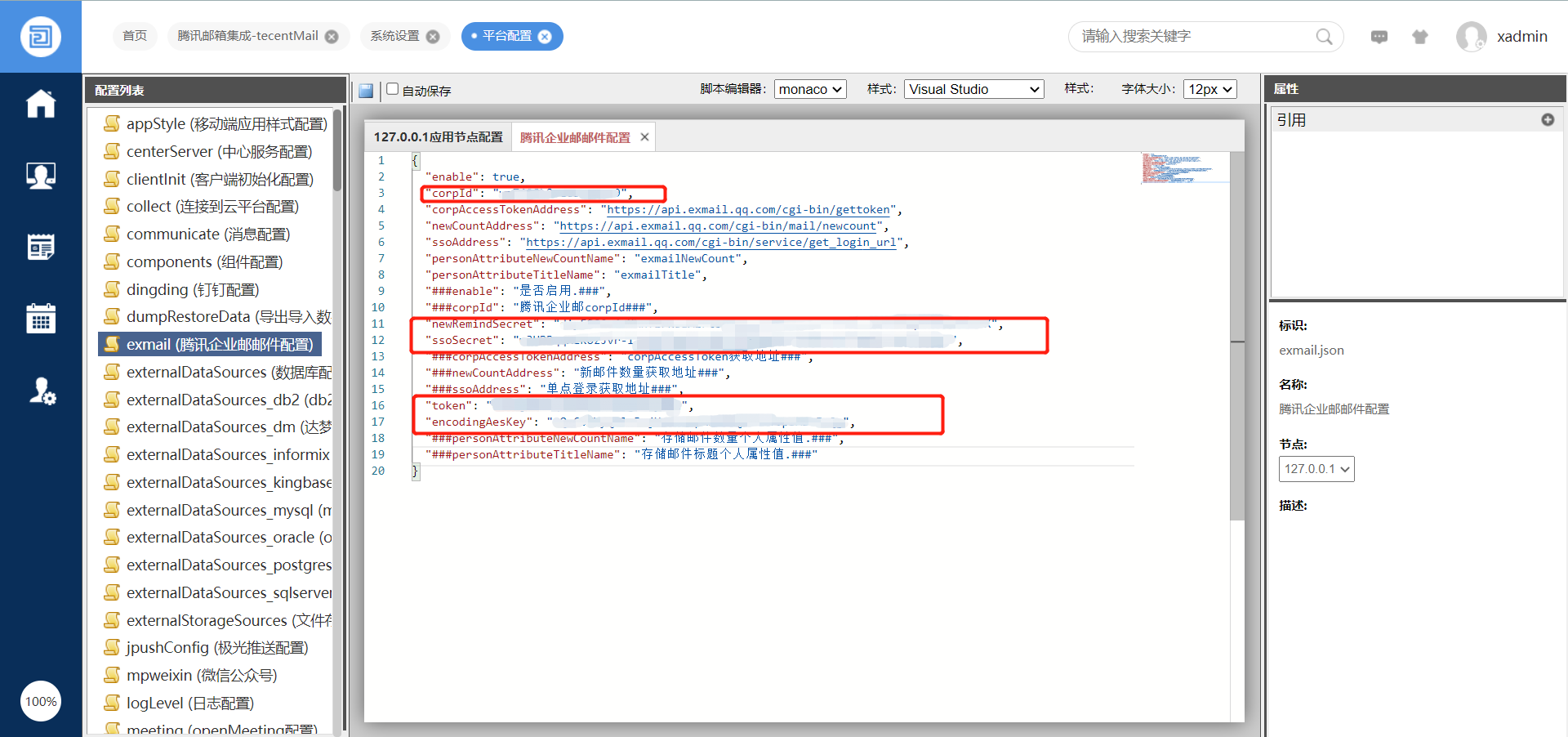Select externalDataSources_sqlserver config
1568x737 pixels.
pyautogui.click(x=216, y=593)
